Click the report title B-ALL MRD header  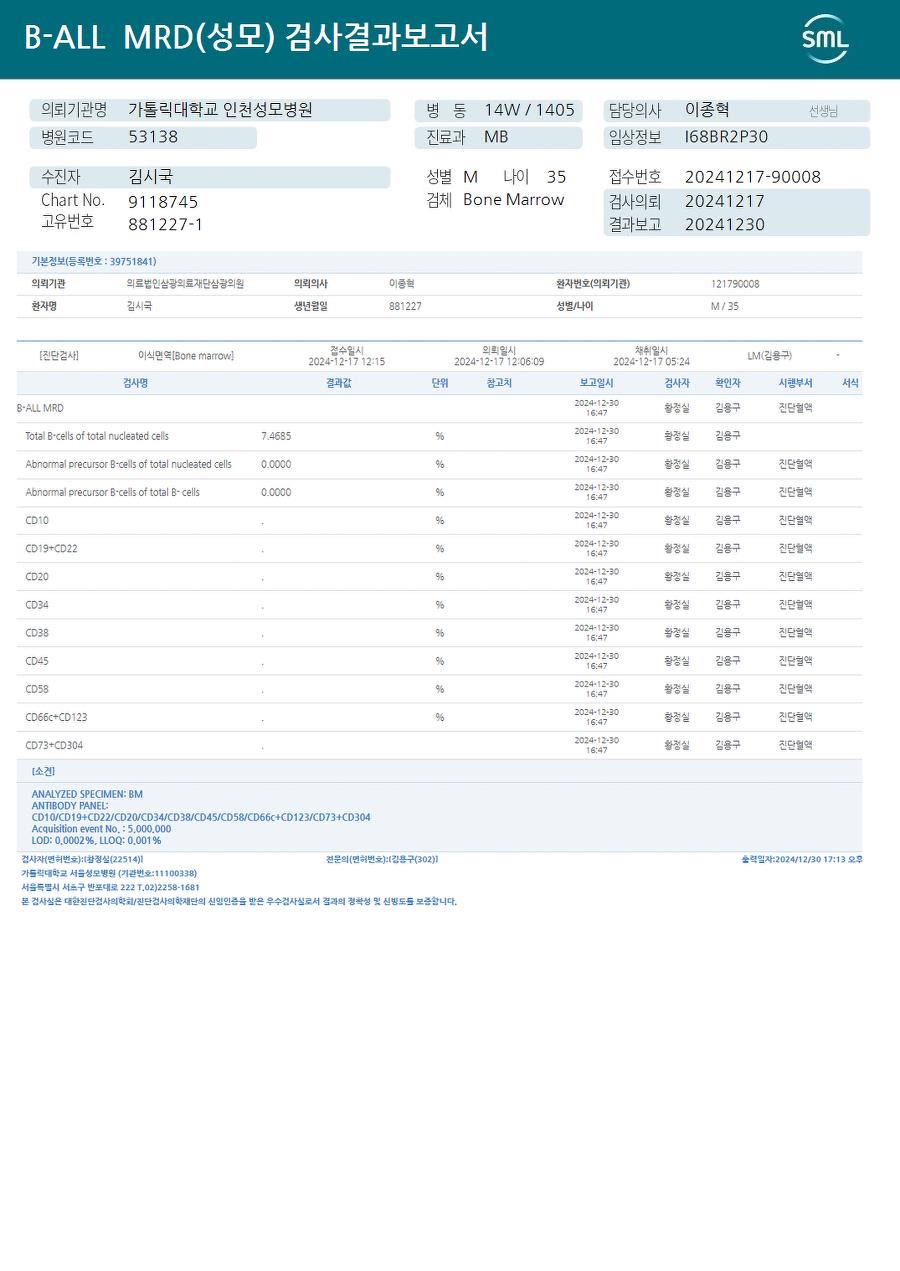(256, 38)
